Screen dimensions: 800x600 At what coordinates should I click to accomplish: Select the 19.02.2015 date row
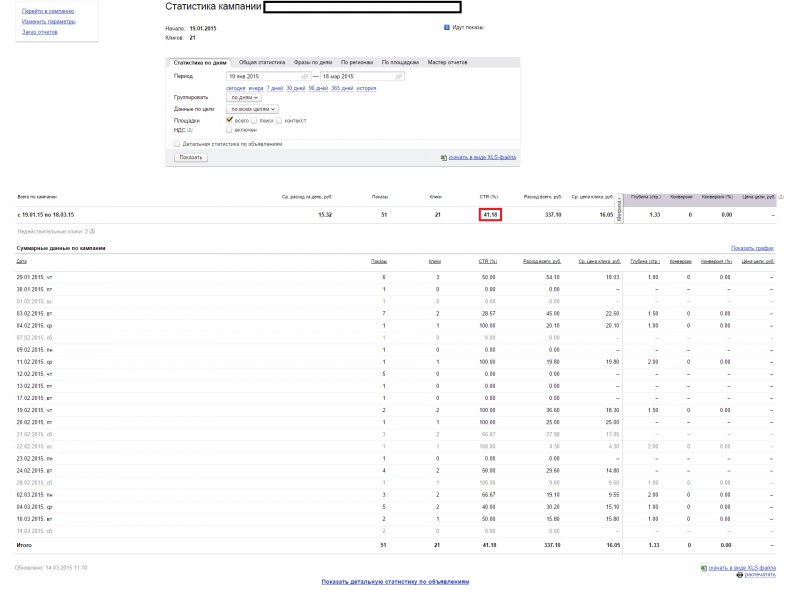[395, 411]
